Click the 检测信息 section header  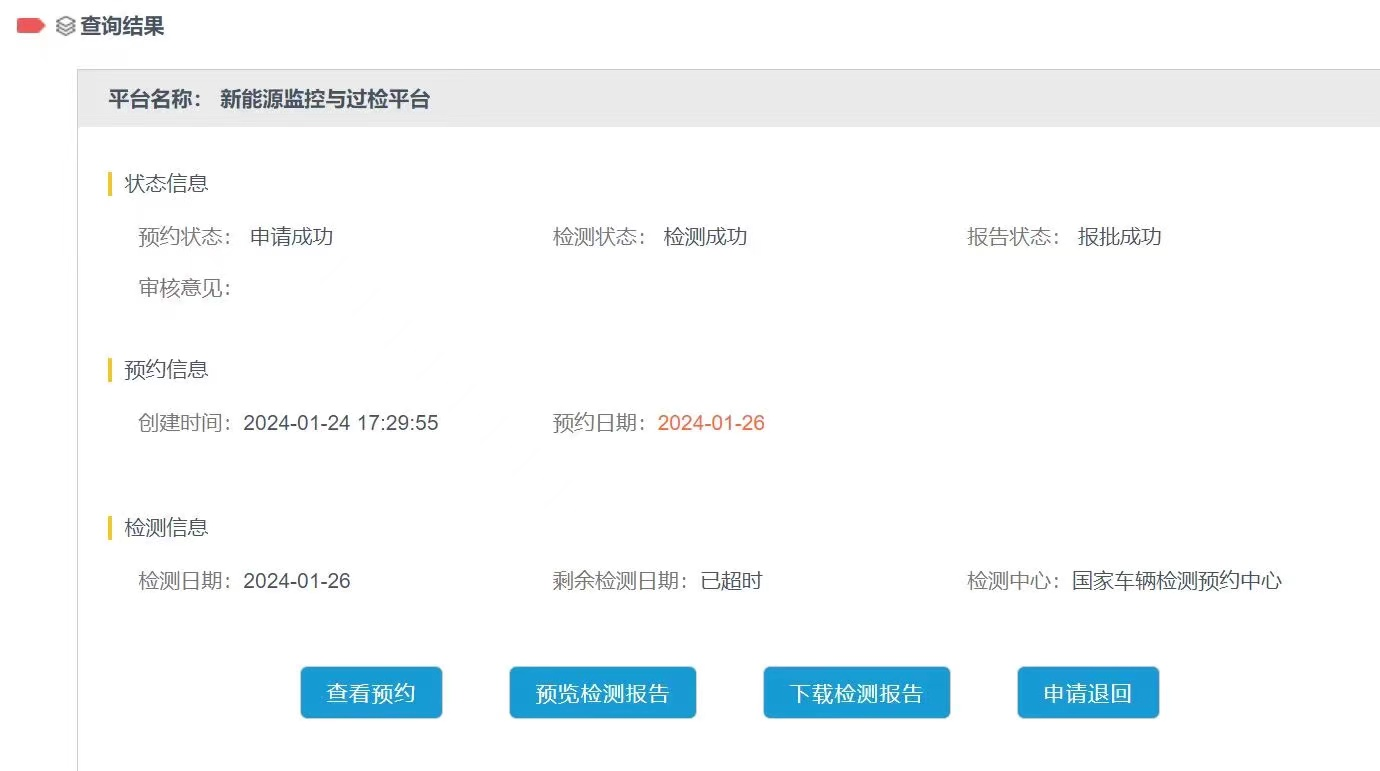166,527
